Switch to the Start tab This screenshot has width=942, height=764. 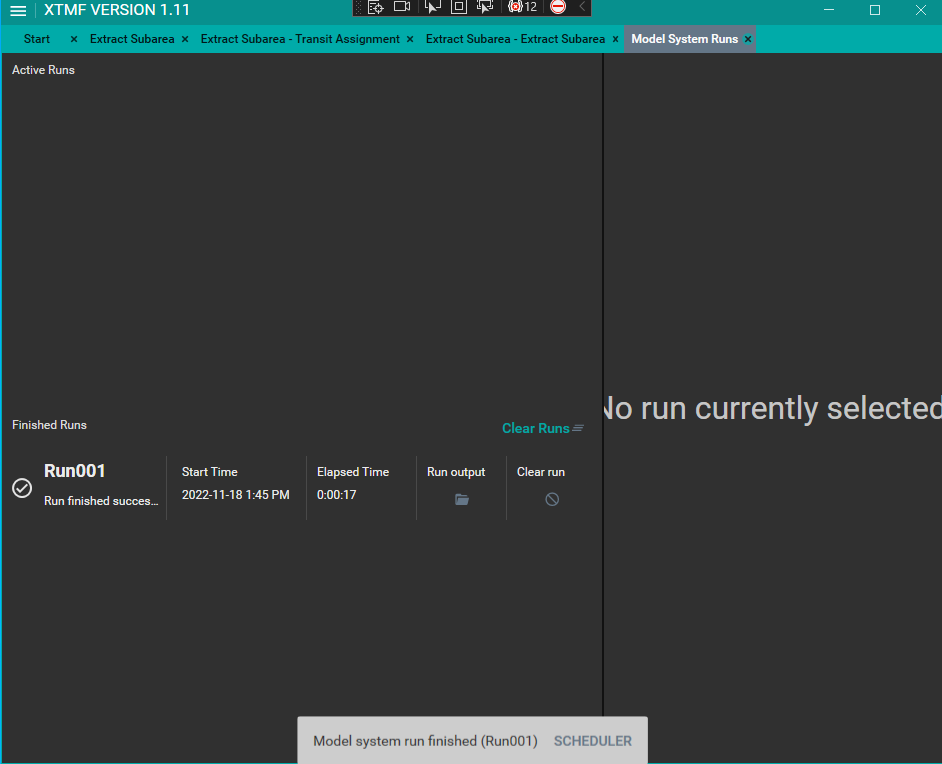tap(37, 39)
